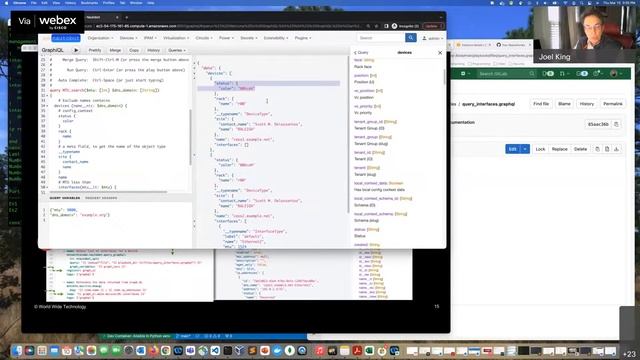
Task: Close the devices documentation panel
Action: 440,53
